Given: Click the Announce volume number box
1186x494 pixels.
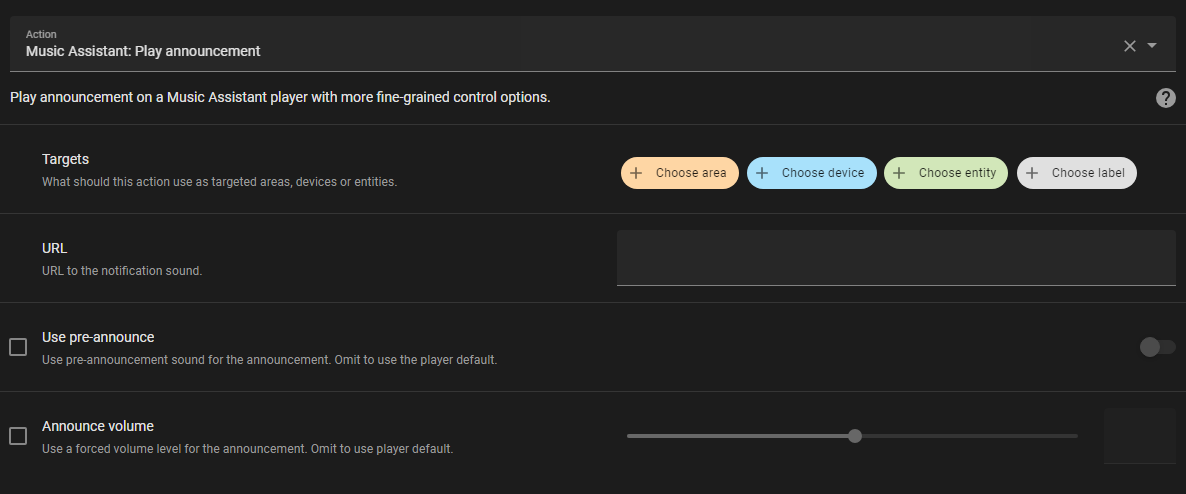Looking at the screenshot, I should (1139, 436).
